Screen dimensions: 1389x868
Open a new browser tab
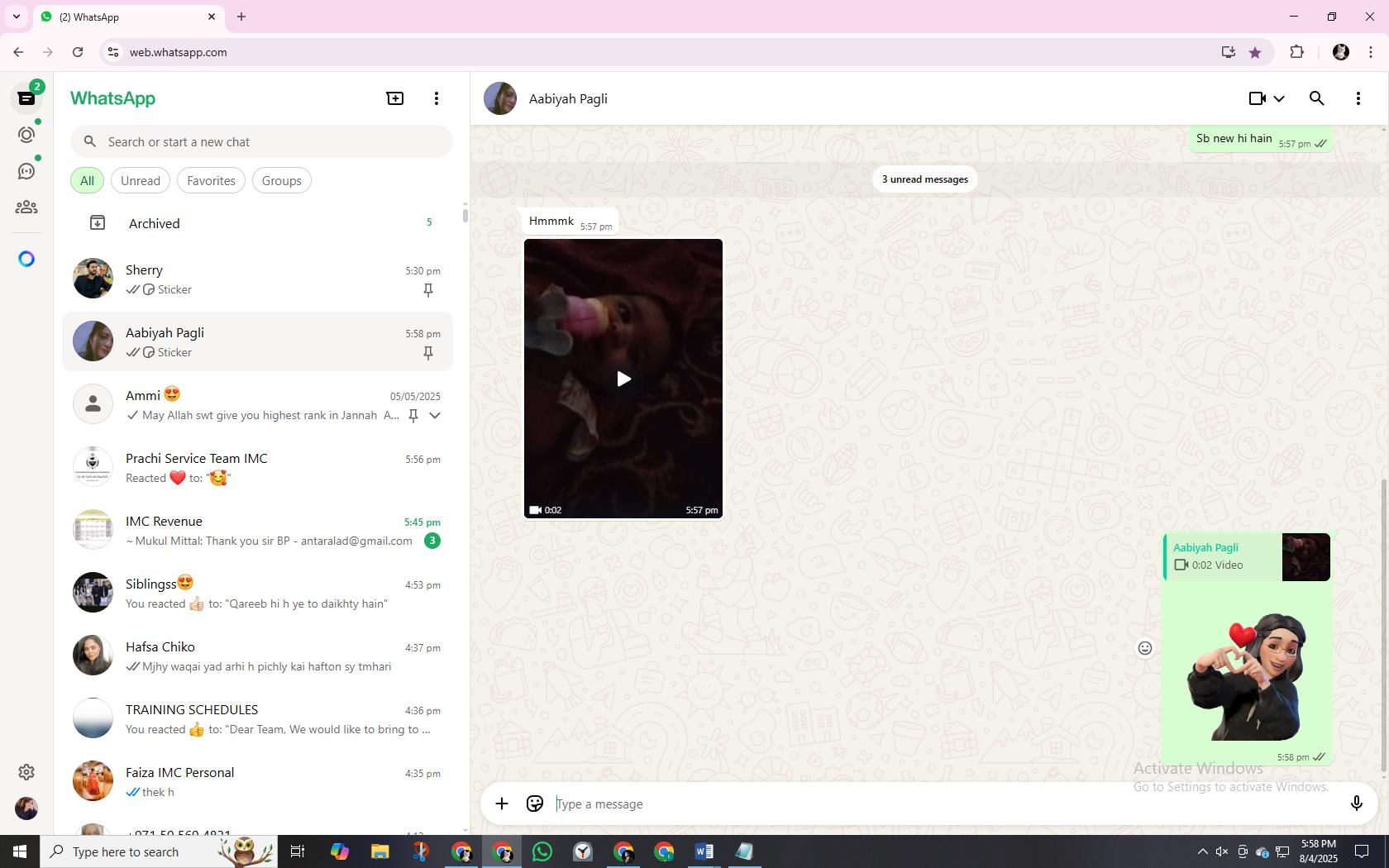click(241, 17)
